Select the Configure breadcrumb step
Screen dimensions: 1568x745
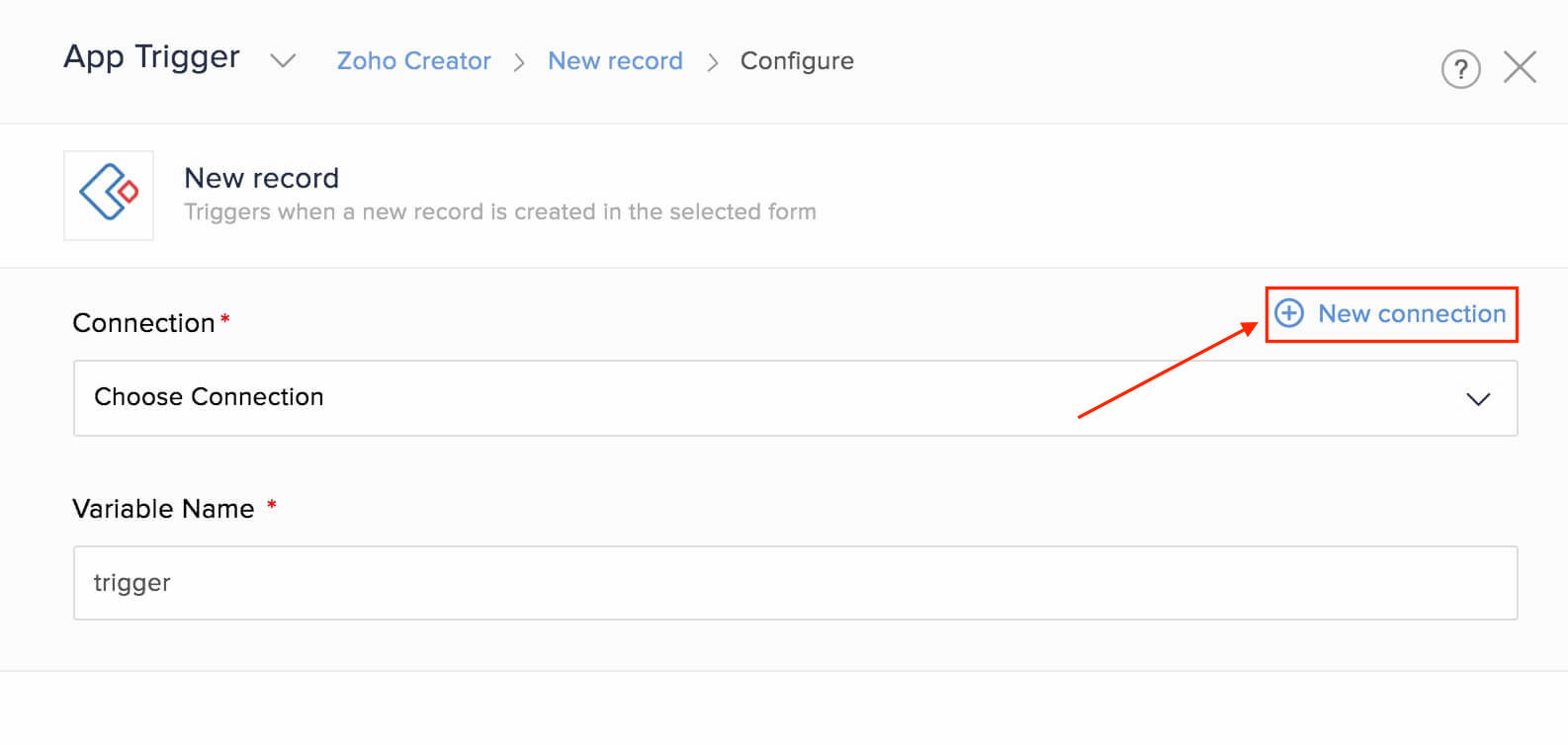tap(797, 61)
